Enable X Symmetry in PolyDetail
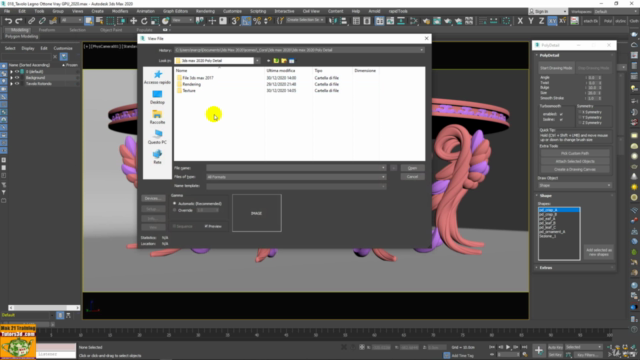640x360 pixels. [x=580, y=112]
